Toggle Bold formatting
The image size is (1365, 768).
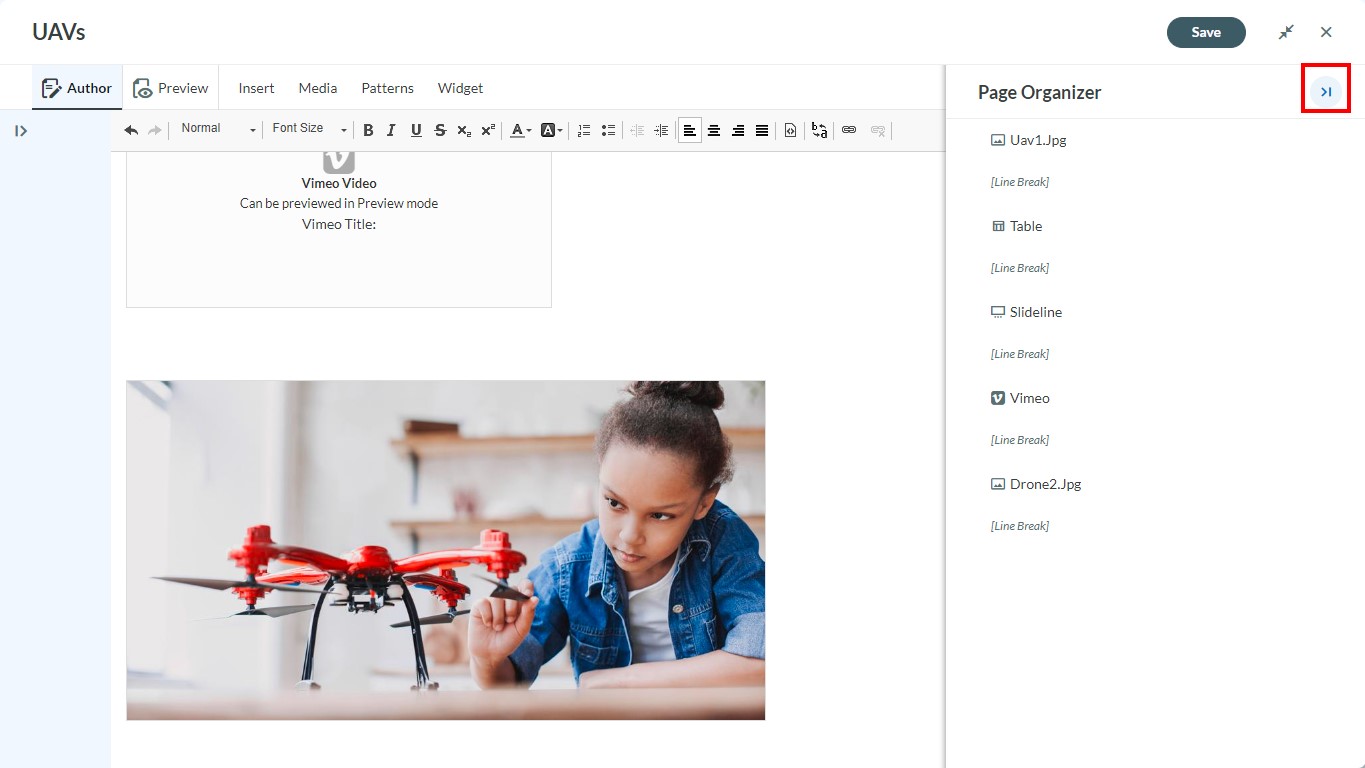click(368, 130)
